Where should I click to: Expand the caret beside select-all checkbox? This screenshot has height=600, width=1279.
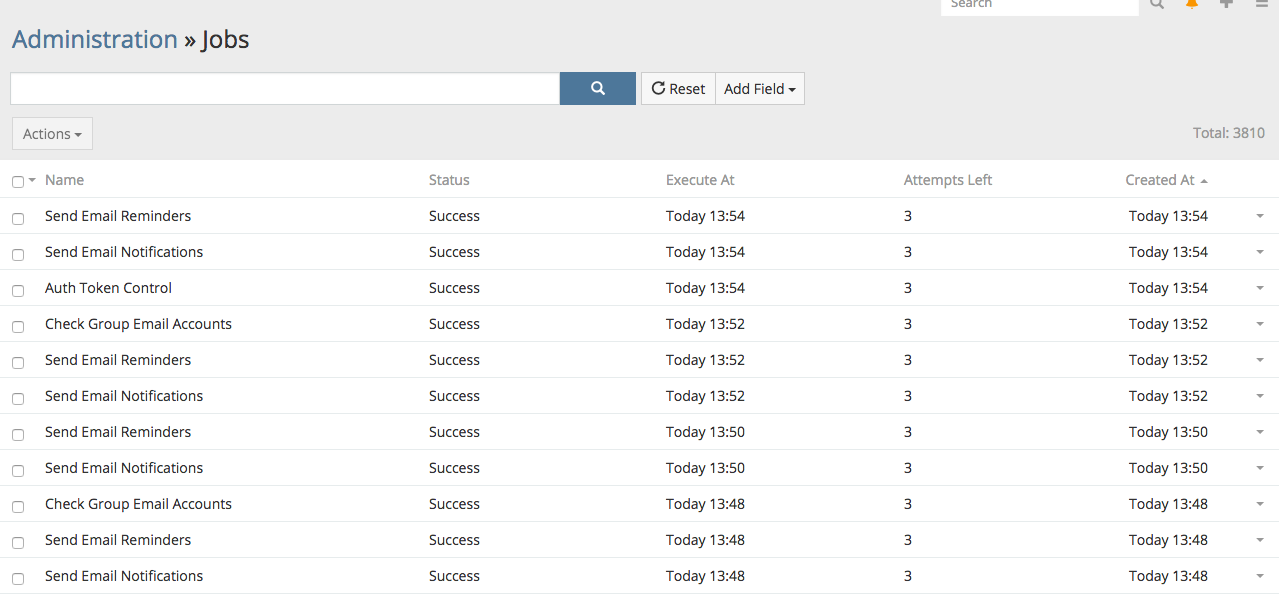pyautogui.click(x=32, y=180)
